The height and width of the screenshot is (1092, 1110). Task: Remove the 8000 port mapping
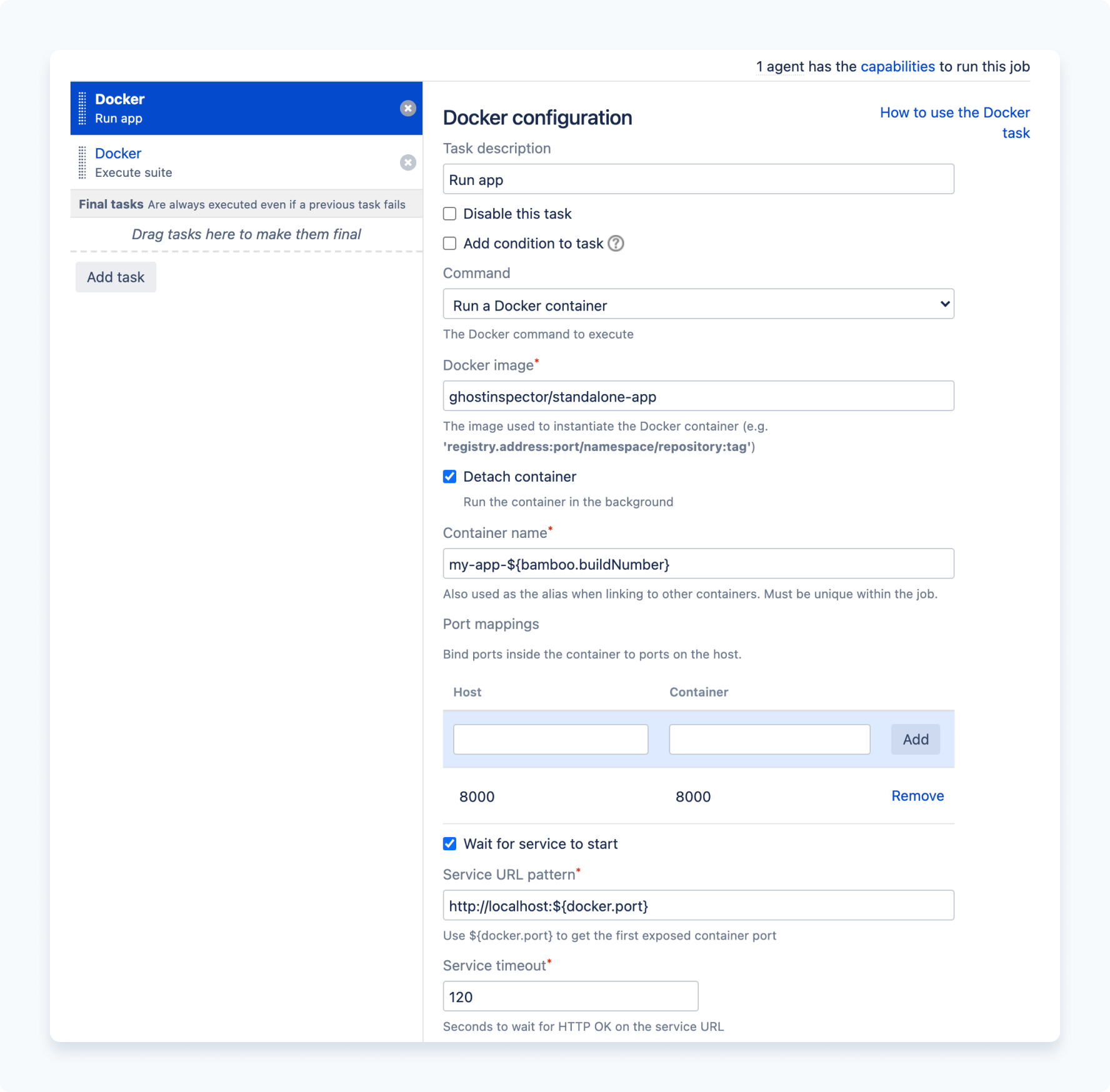pyautogui.click(x=917, y=796)
